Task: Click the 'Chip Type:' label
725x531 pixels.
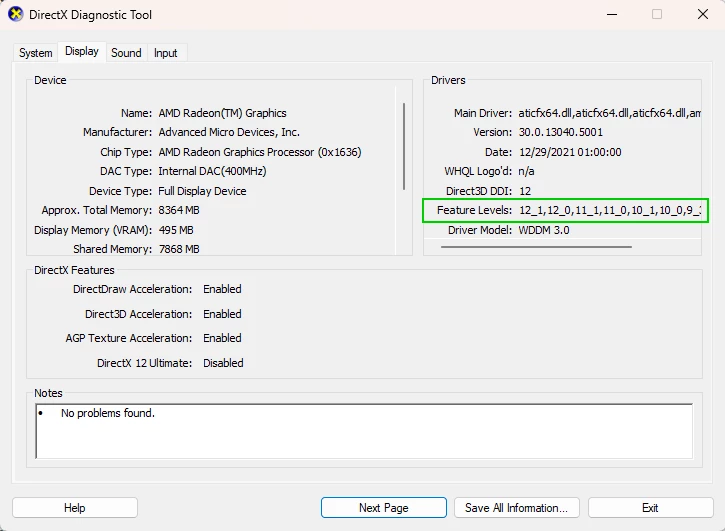Action: coord(126,152)
